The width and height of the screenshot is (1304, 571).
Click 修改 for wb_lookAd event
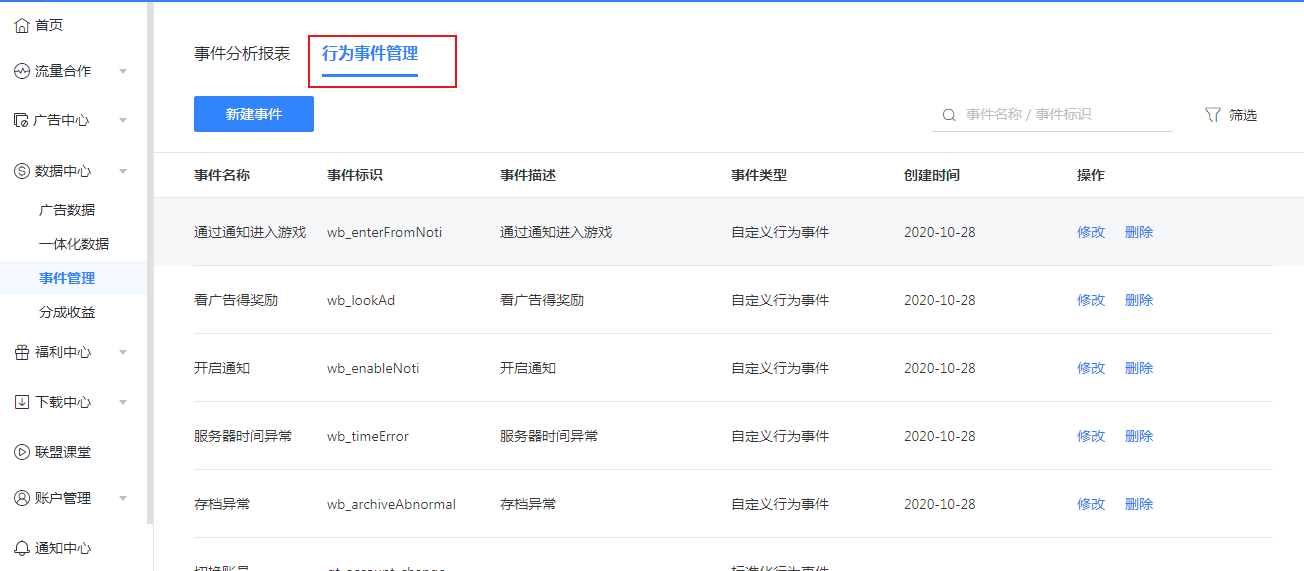click(1091, 300)
